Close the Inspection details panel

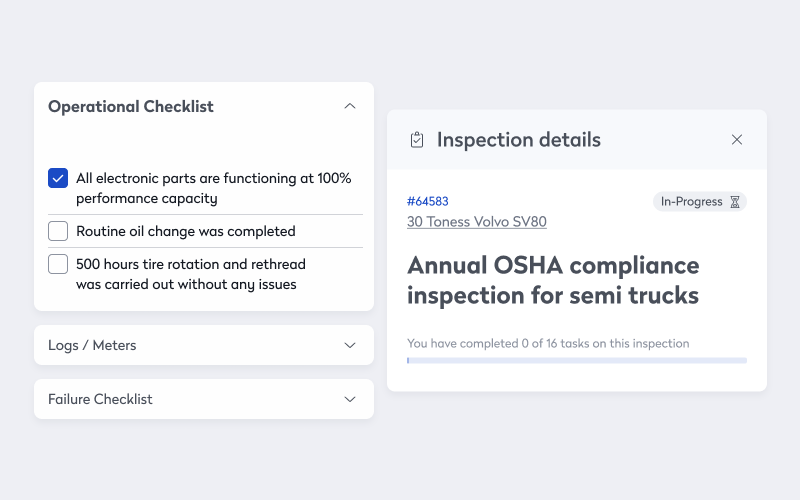coord(737,140)
